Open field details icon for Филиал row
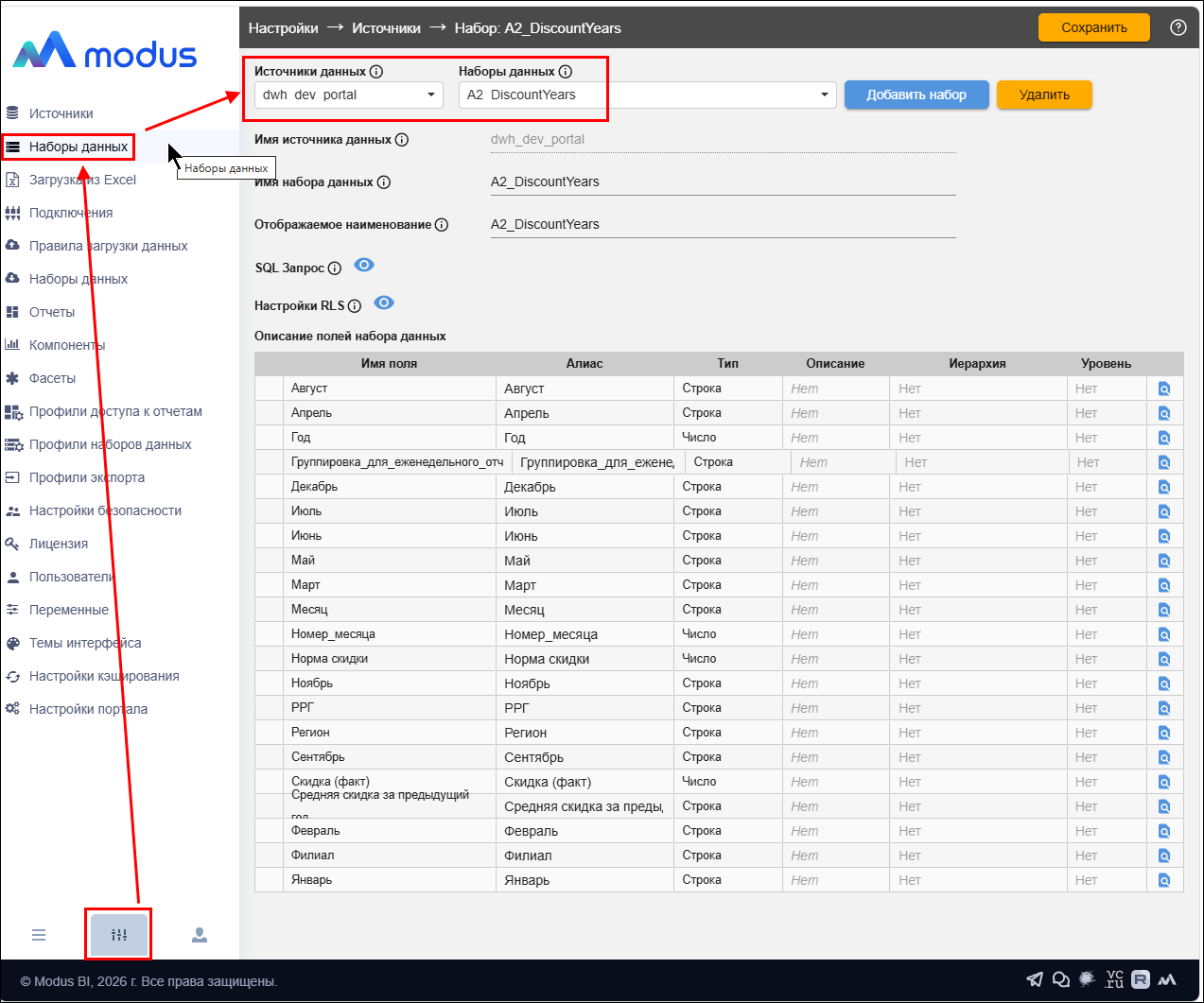Screen dimensions: 1204x1003 1164,856
